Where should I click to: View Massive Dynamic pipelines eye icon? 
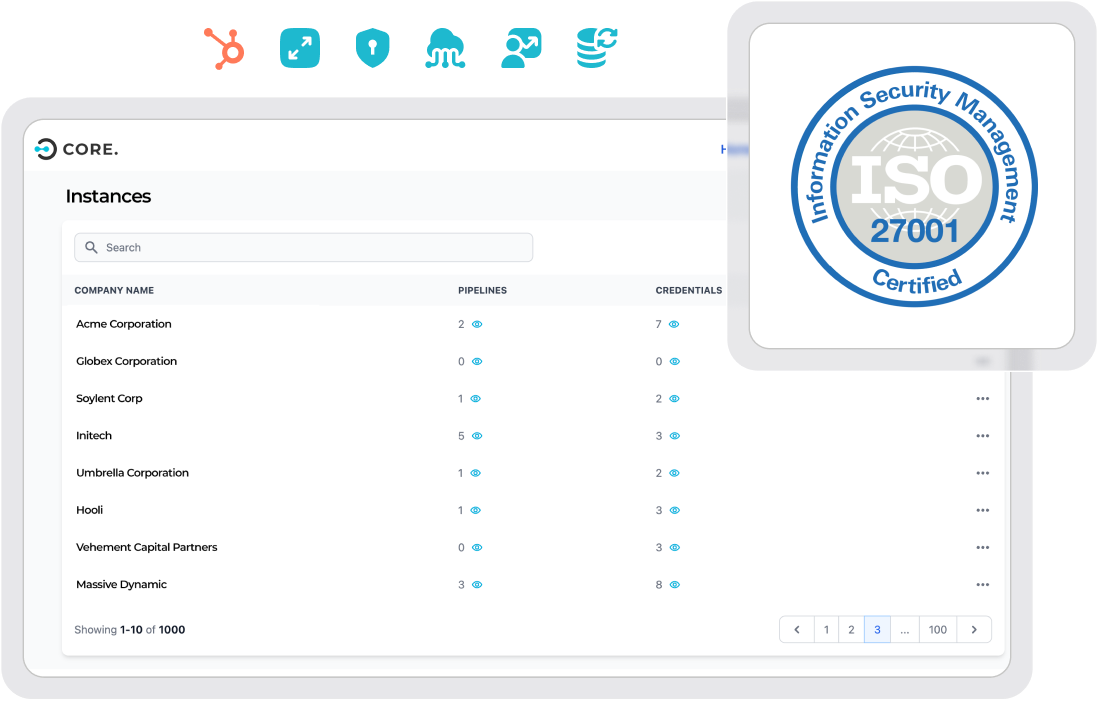(478, 584)
